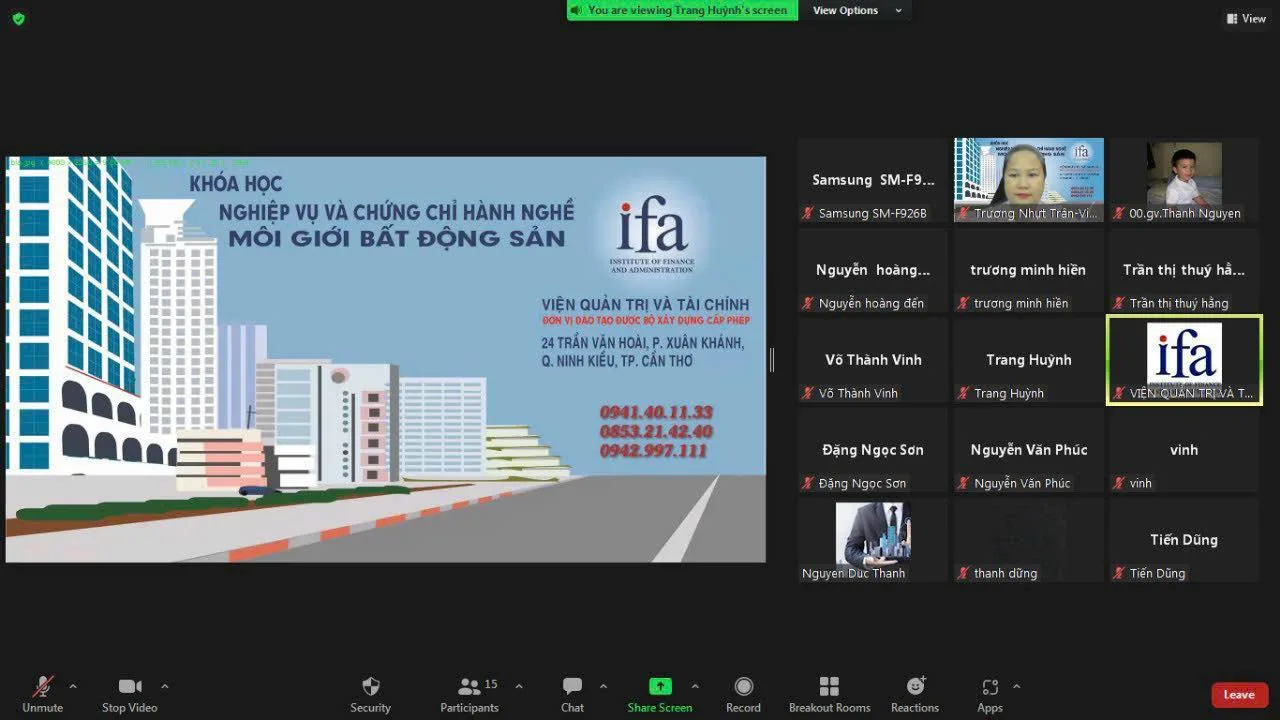Open the View Options dropdown
1280x720 pixels.
(857, 10)
